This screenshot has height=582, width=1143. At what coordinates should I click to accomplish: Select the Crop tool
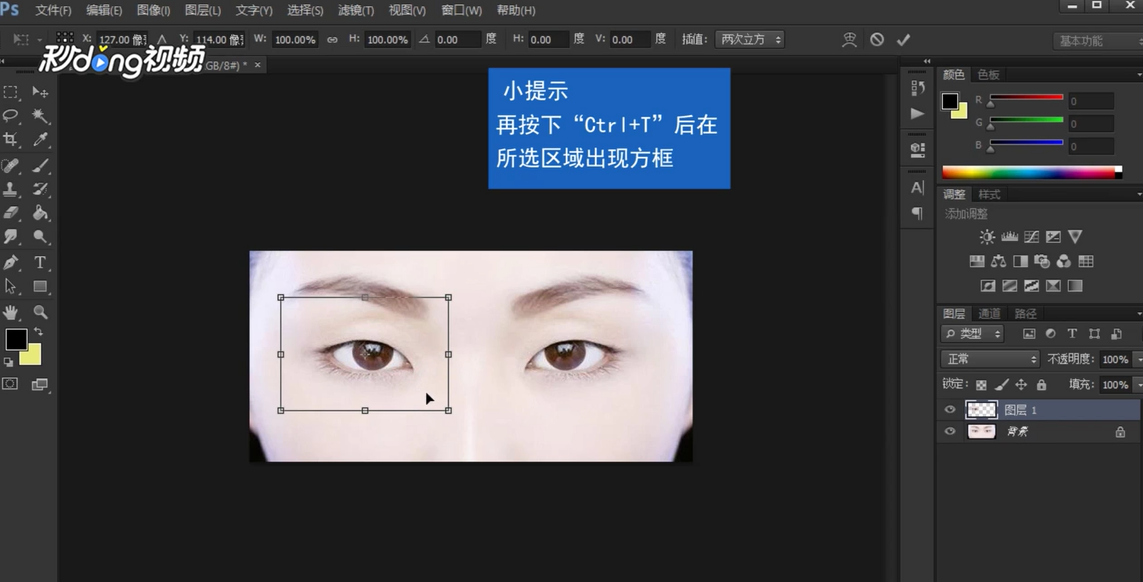(12, 140)
